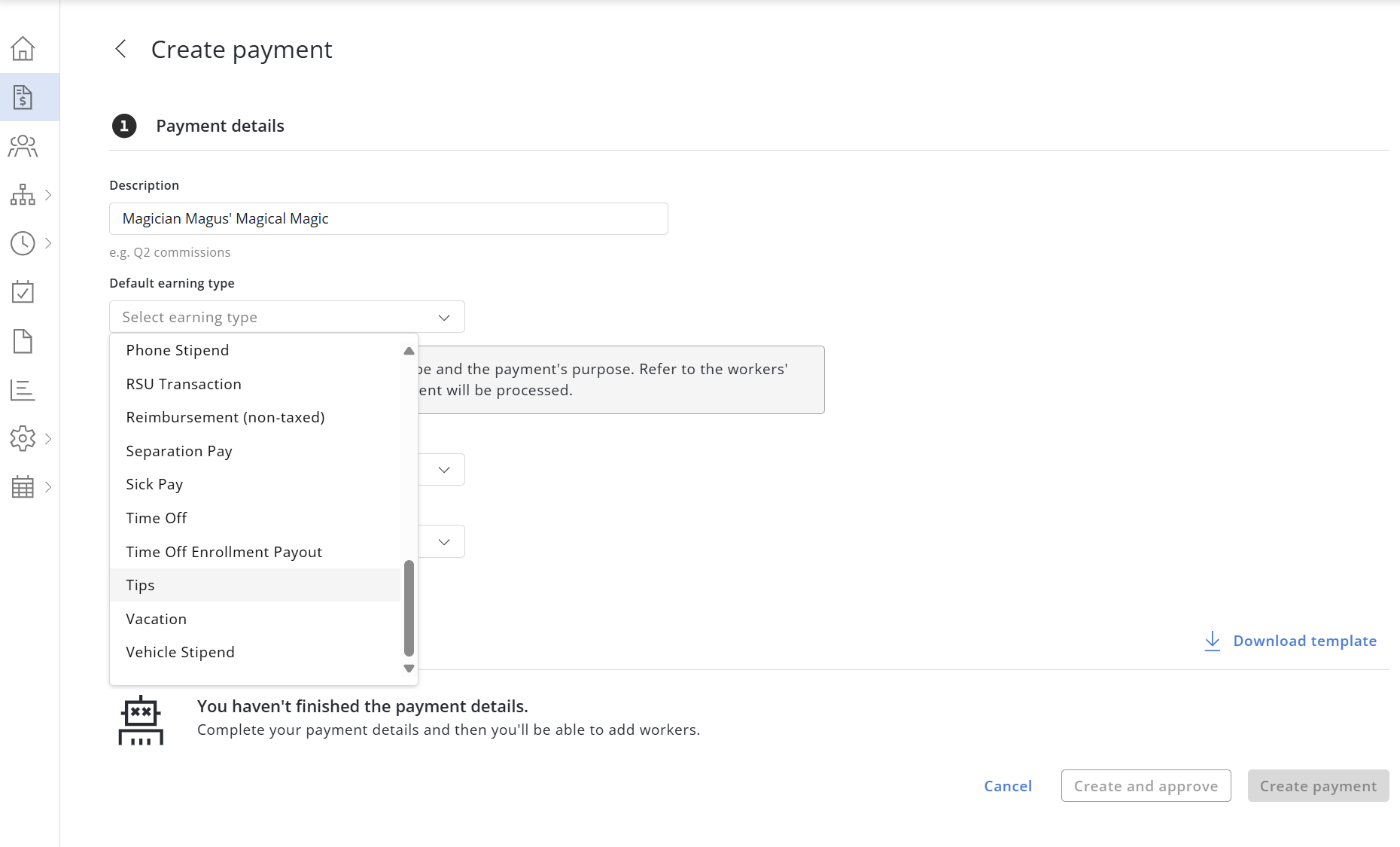
Task: Expand the org chart sidebar submenu chevron
Action: point(48,195)
